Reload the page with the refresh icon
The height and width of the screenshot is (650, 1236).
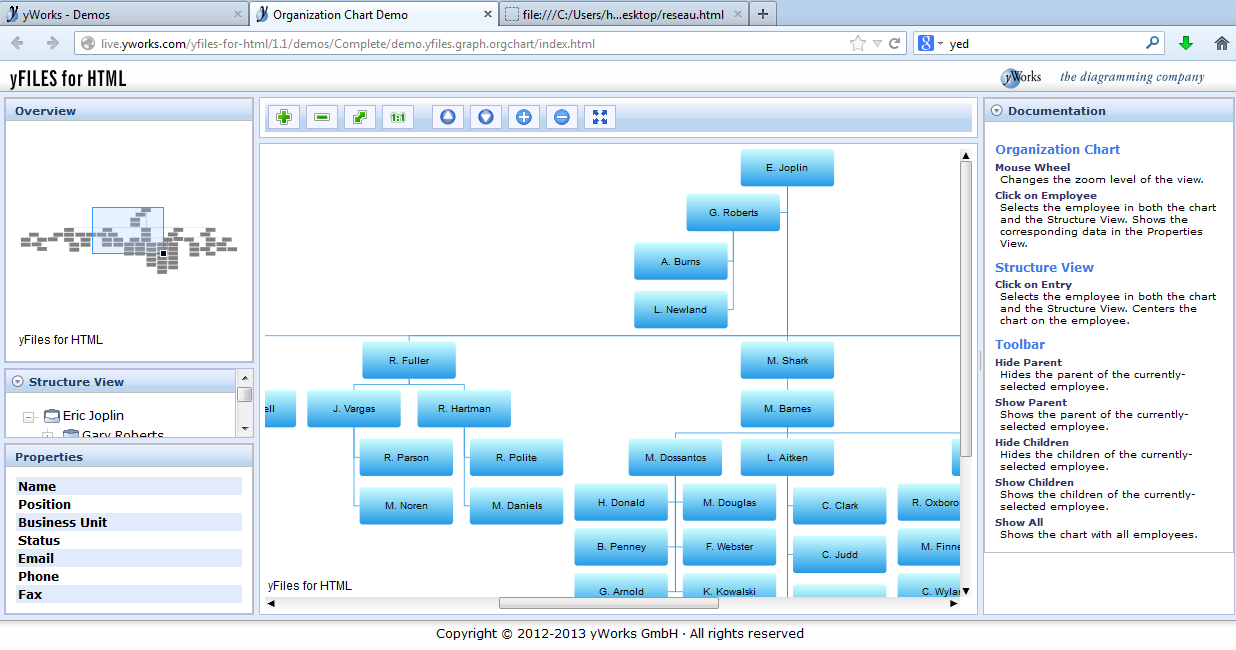pyautogui.click(x=894, y=44)
